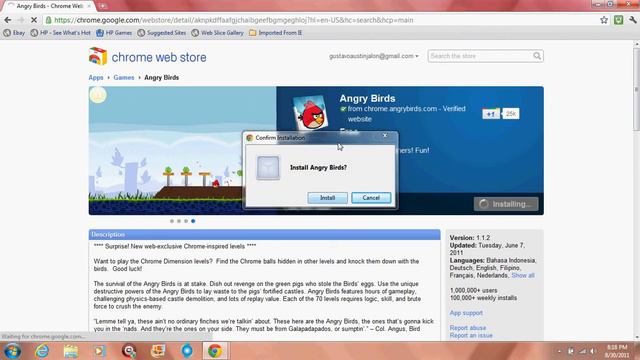
Task: Click the 25k count badge
Action: pyautogui.click(x=511, y=114)
